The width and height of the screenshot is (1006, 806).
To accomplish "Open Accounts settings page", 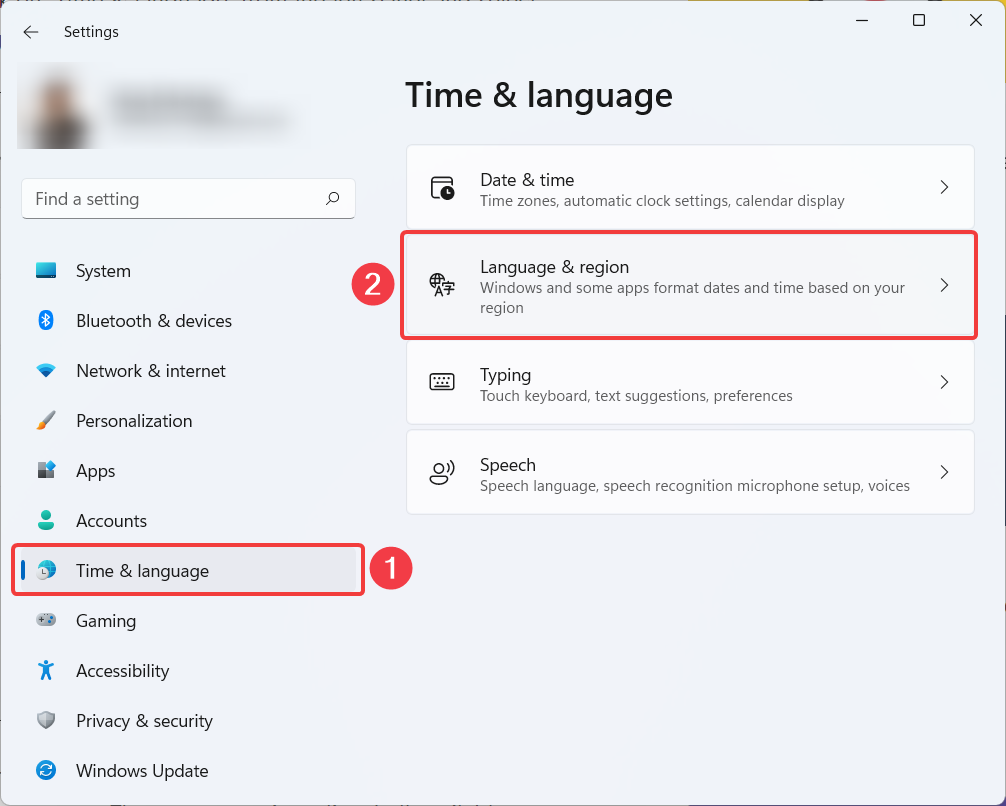I will pyautogui.click(x=189, y=521).
